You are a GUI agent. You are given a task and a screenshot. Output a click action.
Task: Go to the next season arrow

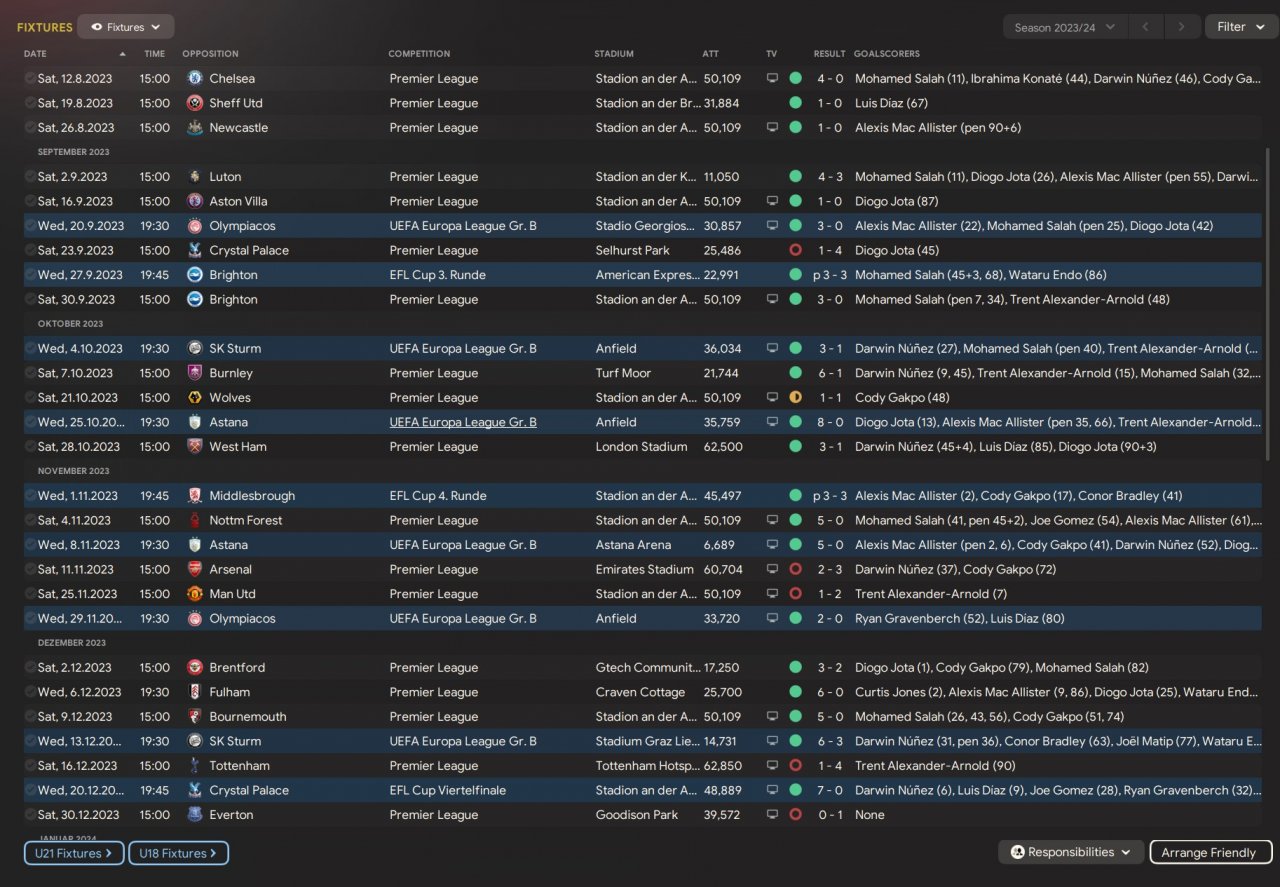coord(1181,27)
